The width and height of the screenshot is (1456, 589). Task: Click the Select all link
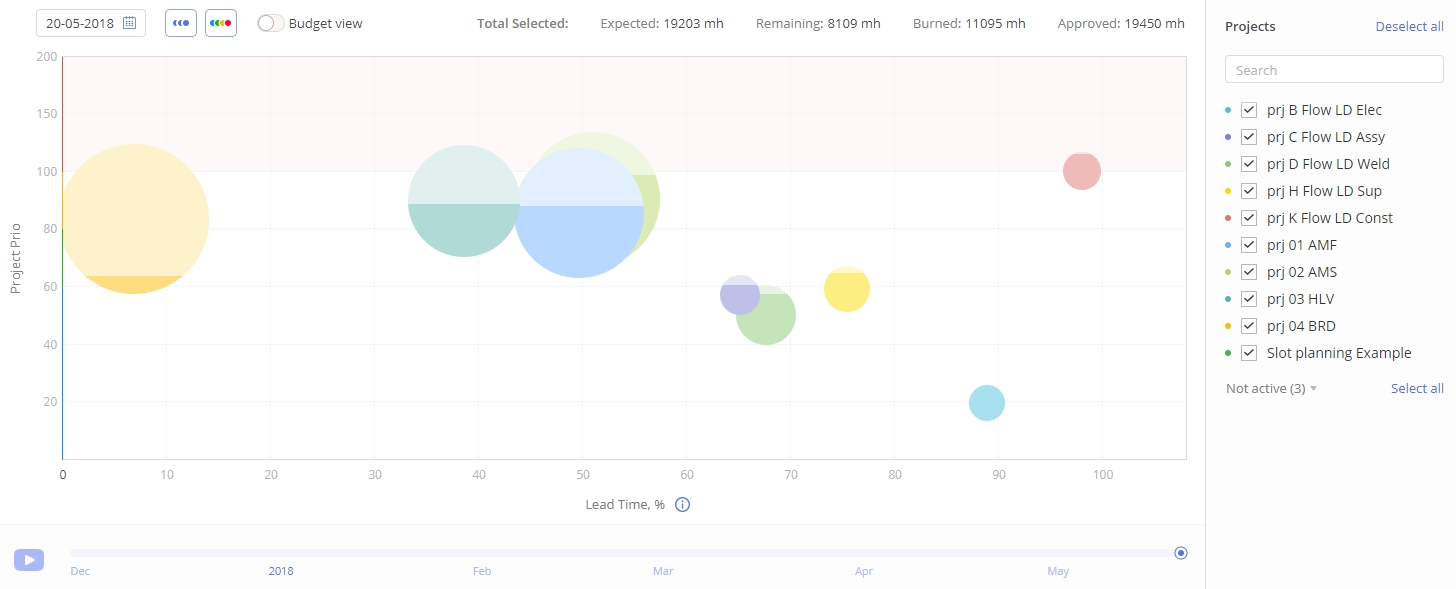click(1417, 388)
